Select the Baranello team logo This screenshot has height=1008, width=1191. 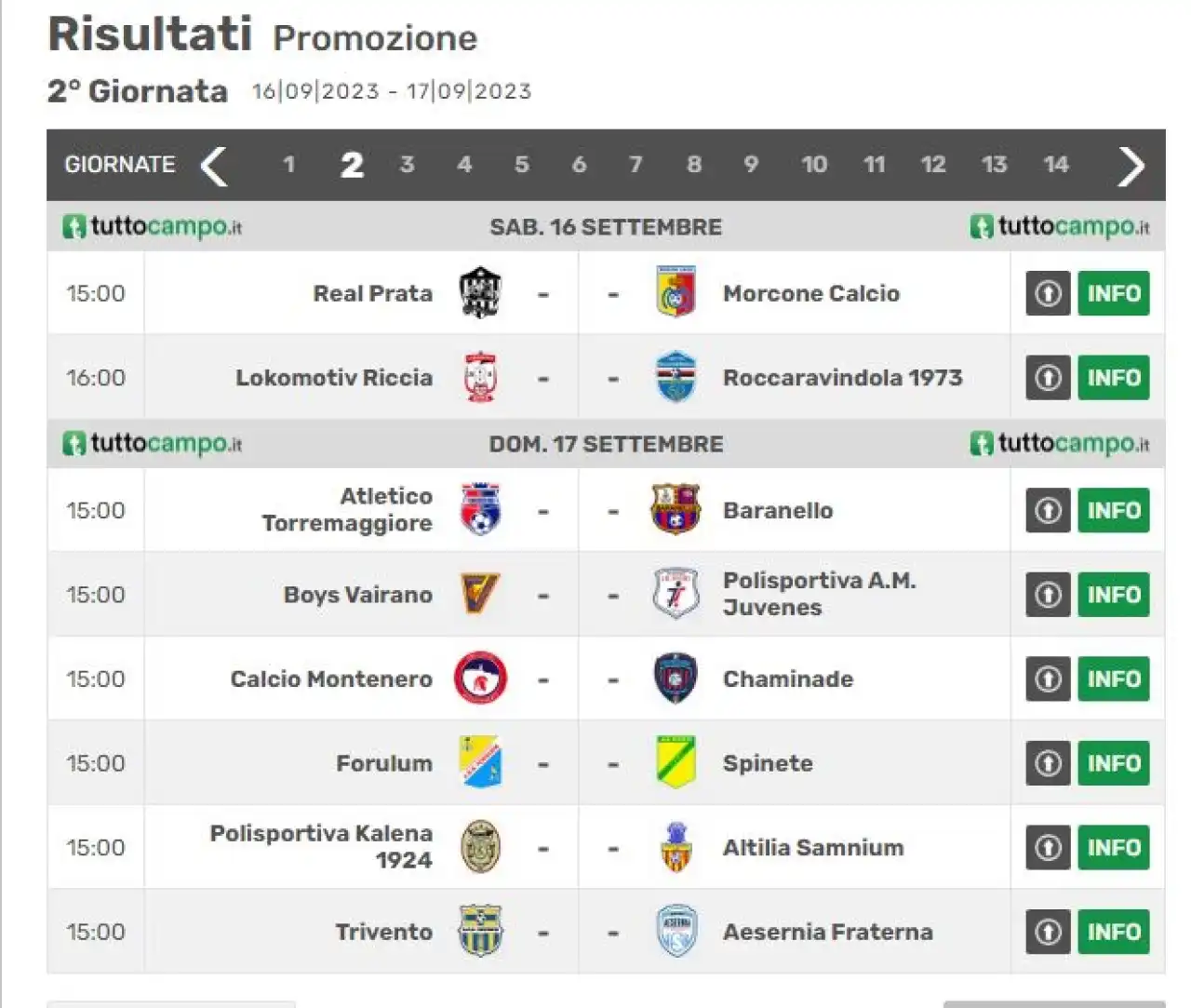pyautogui.click(x=676, y=510)
